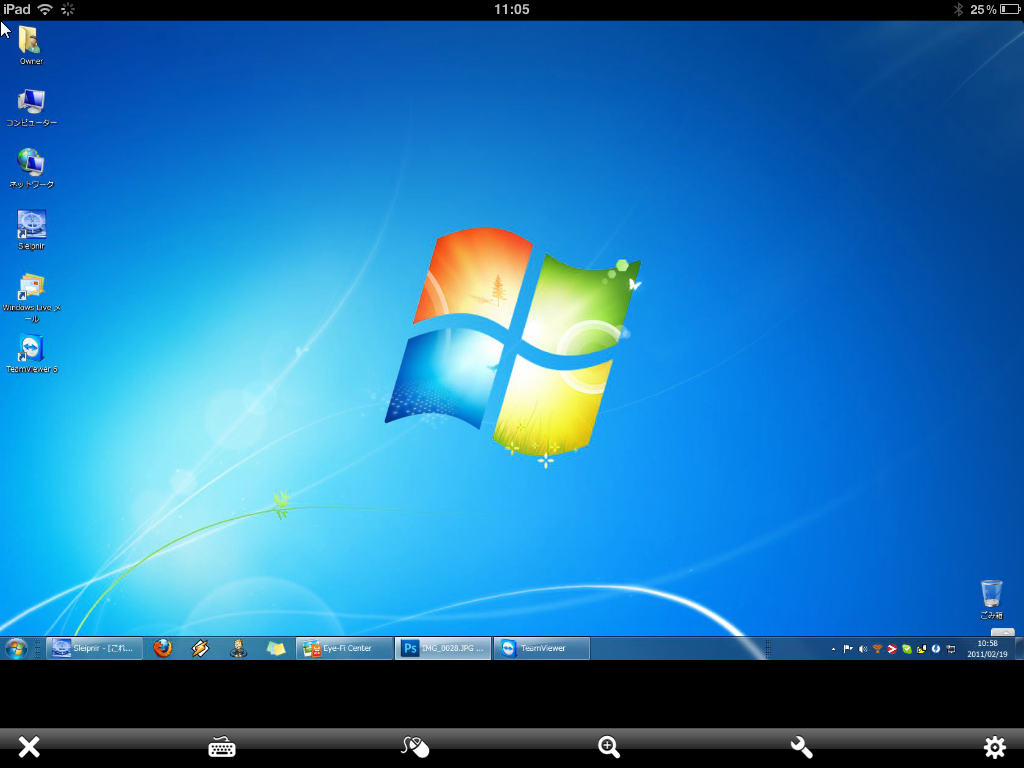
Task: Expand the small tab above the clock
Action: [1002, 632]
